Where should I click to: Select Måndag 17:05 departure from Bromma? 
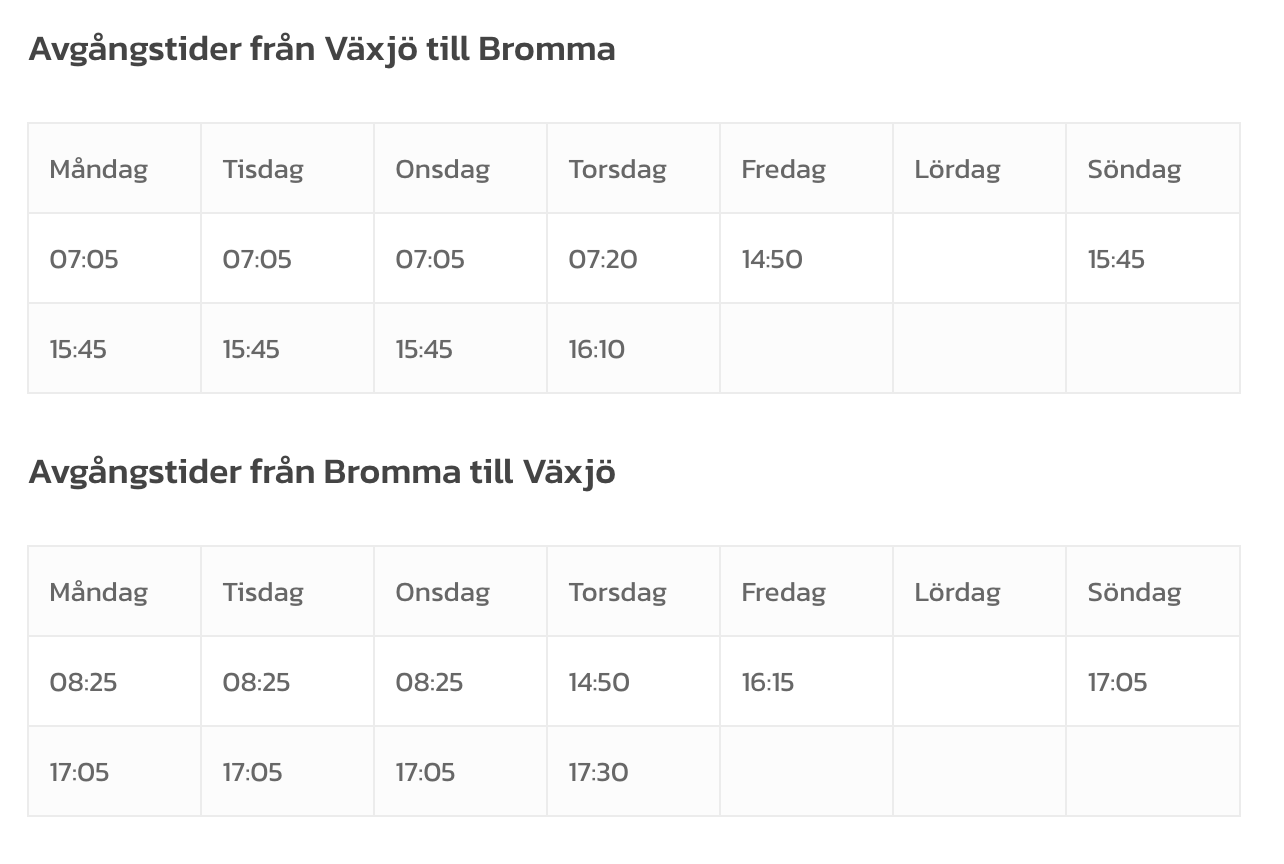point(79,773)
